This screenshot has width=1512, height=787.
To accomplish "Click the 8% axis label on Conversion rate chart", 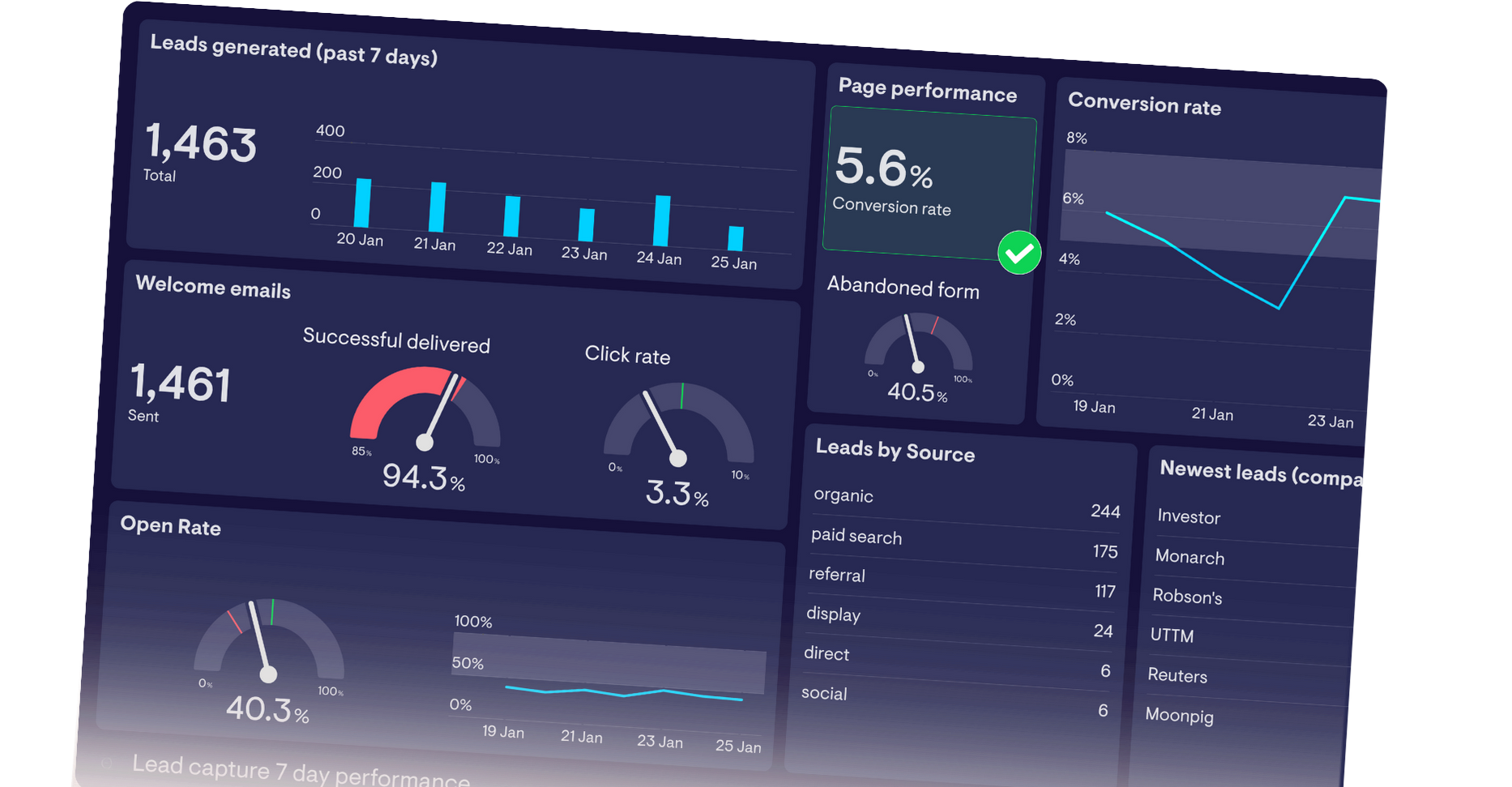I will pyautogui.click(x=1077, y=138).
